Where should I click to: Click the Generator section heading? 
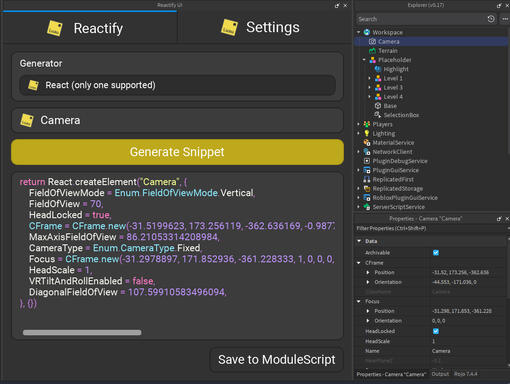click(x=41, y=63)
